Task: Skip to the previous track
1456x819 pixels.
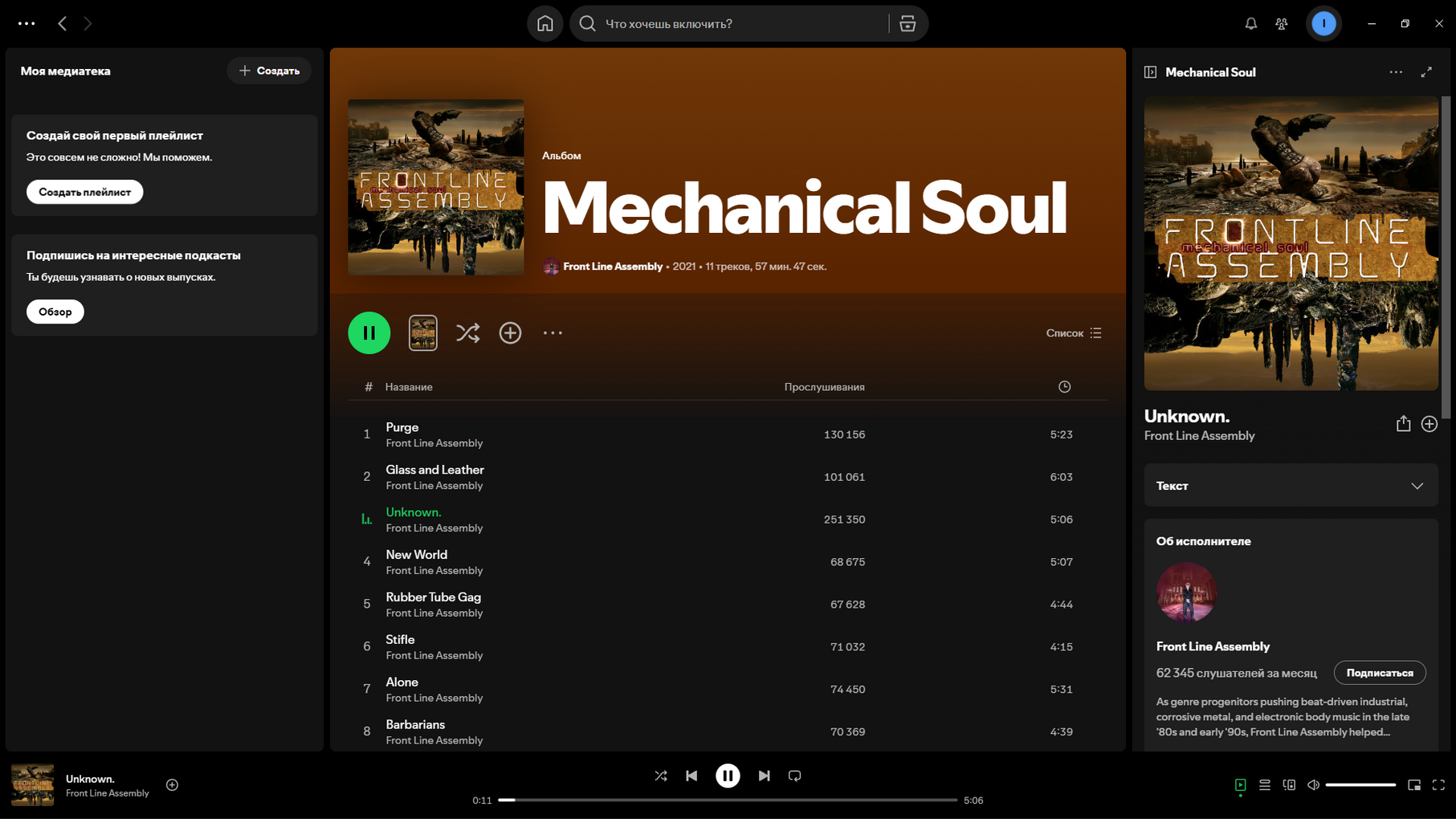Action: (691, 776)
